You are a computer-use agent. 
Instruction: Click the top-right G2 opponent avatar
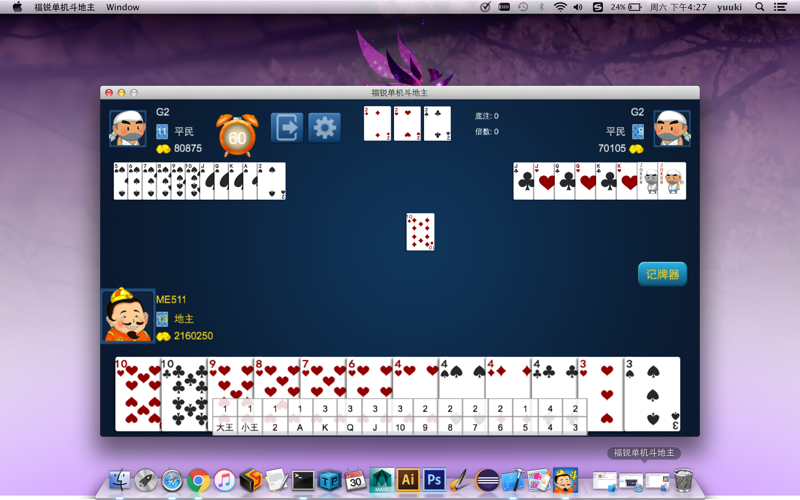672,129
